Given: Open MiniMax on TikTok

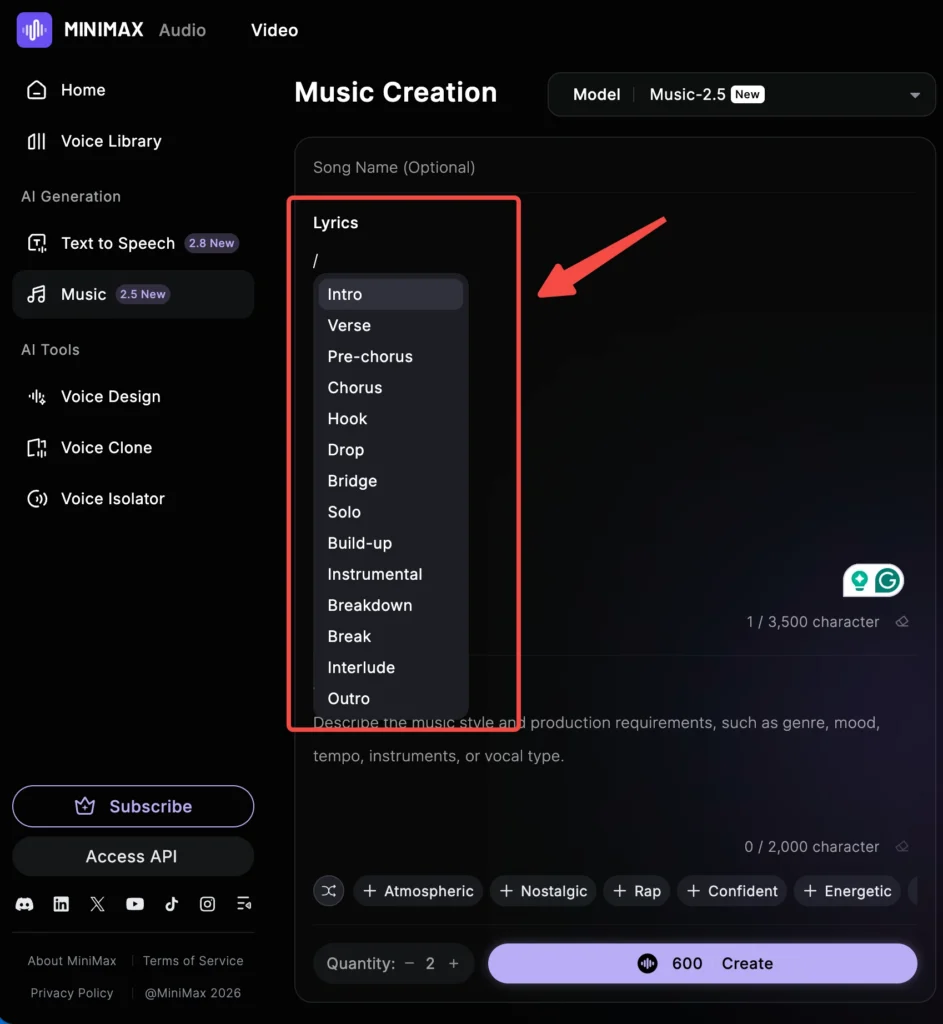Looking at the screenshot, I should click(171, 903).
